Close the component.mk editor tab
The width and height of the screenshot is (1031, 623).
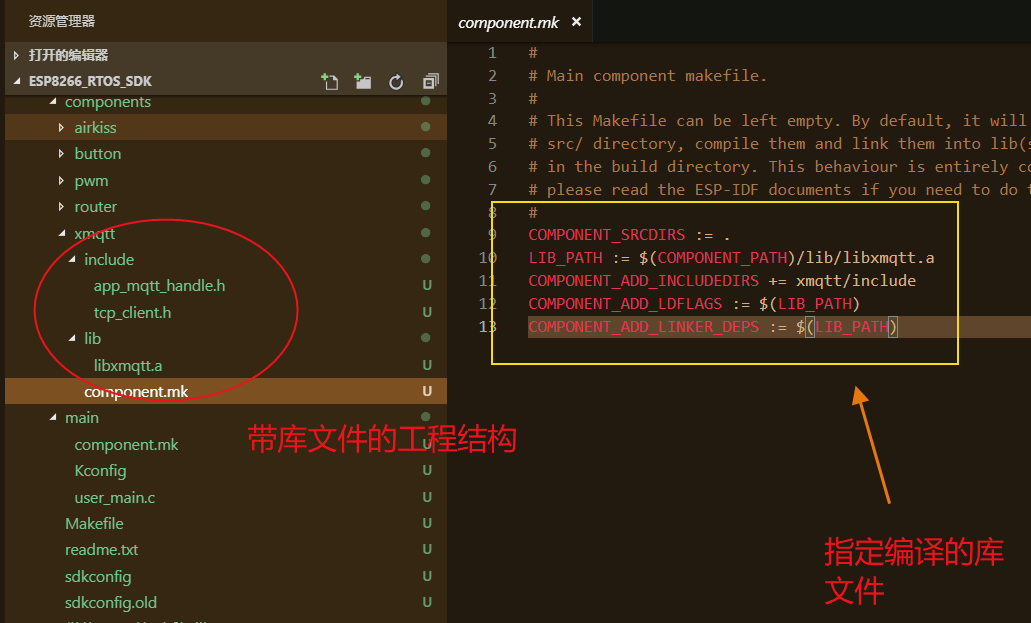tap(577, 22)
